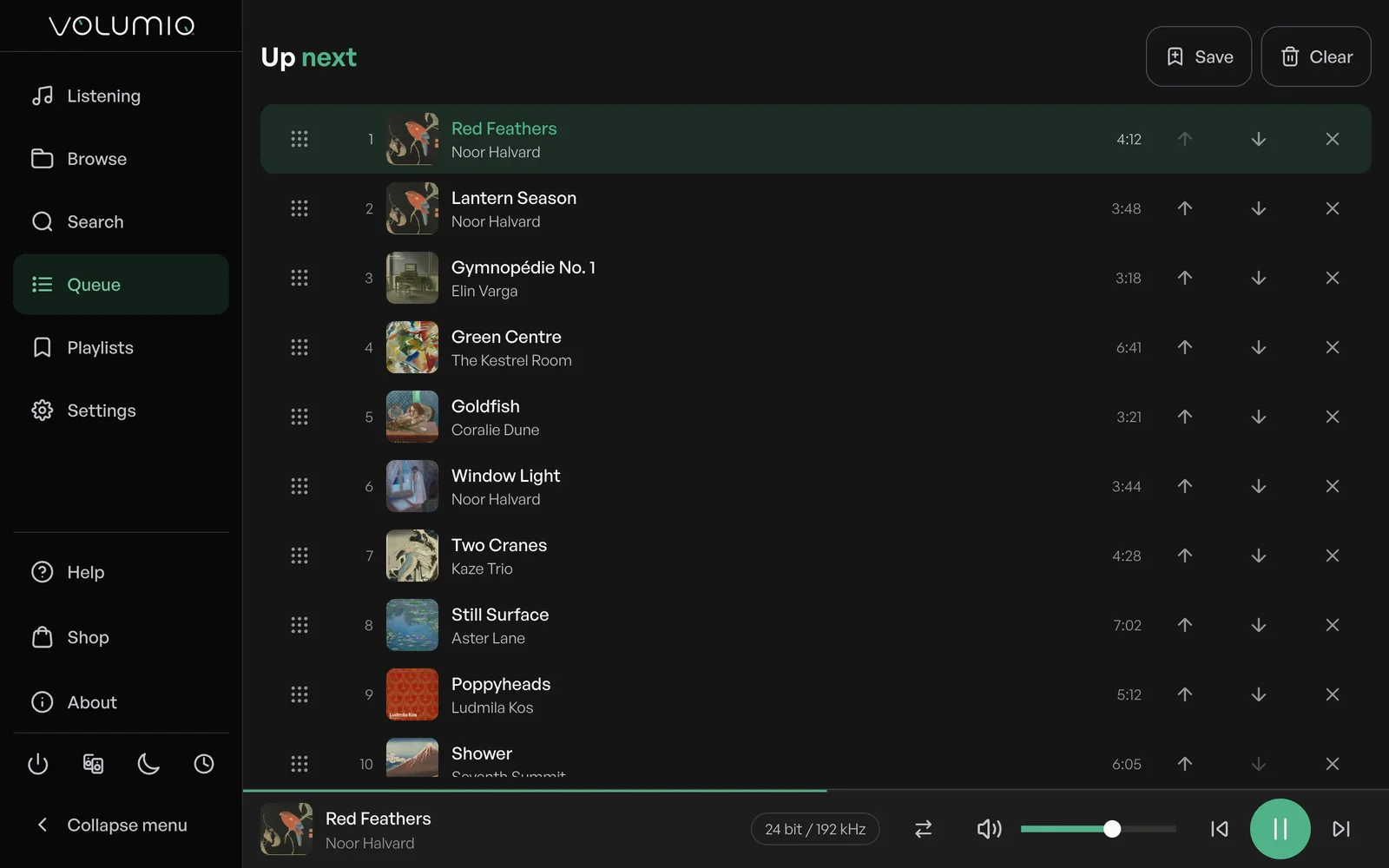Move Poppyheads up in queue
1389x868 pixels.
point(1185,694)
